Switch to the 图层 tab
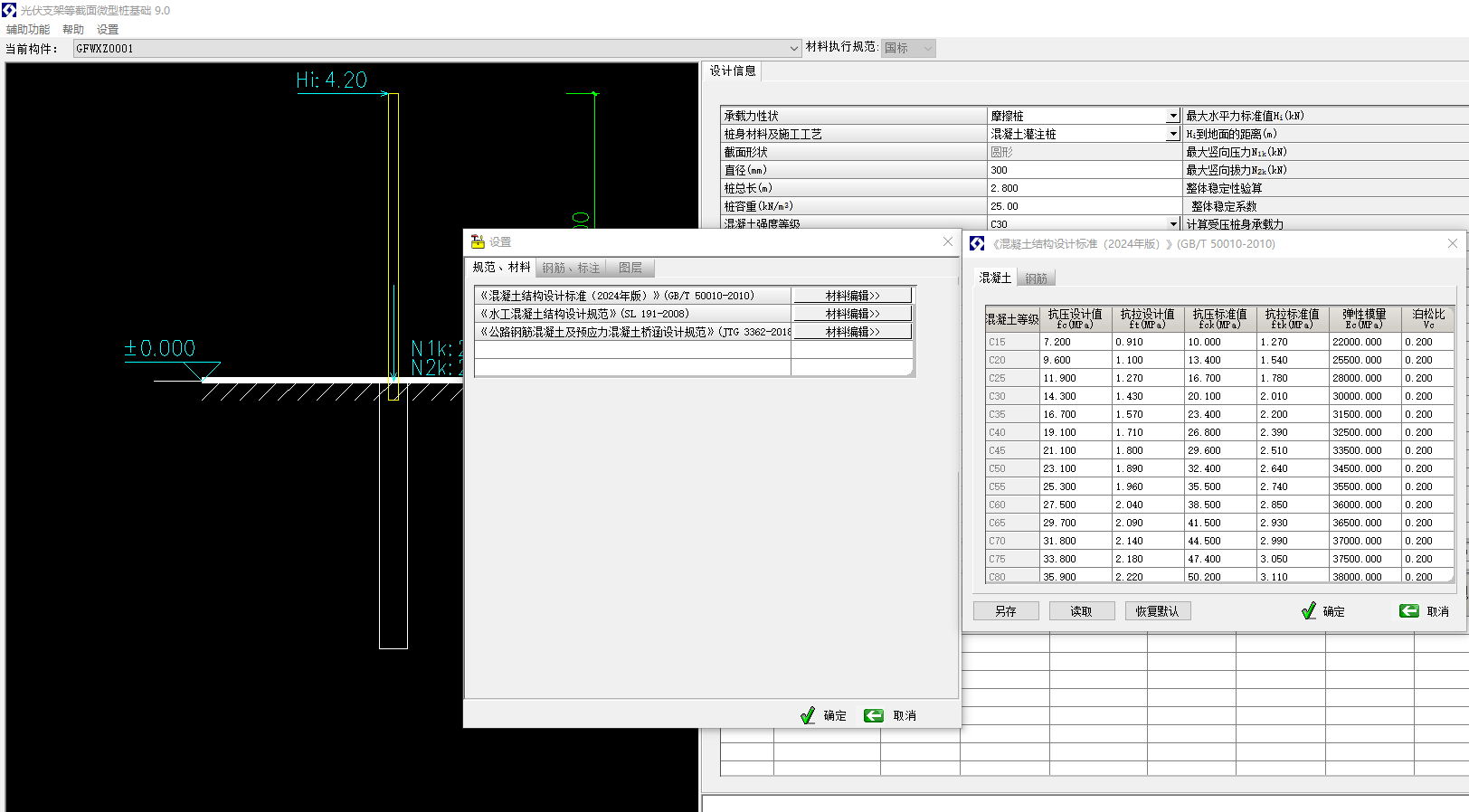 pos(630,268)
